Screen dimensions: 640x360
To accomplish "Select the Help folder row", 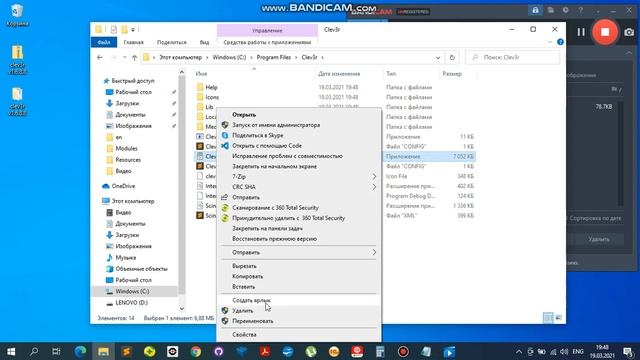I will pyautogui.click(x=335, y=87).
